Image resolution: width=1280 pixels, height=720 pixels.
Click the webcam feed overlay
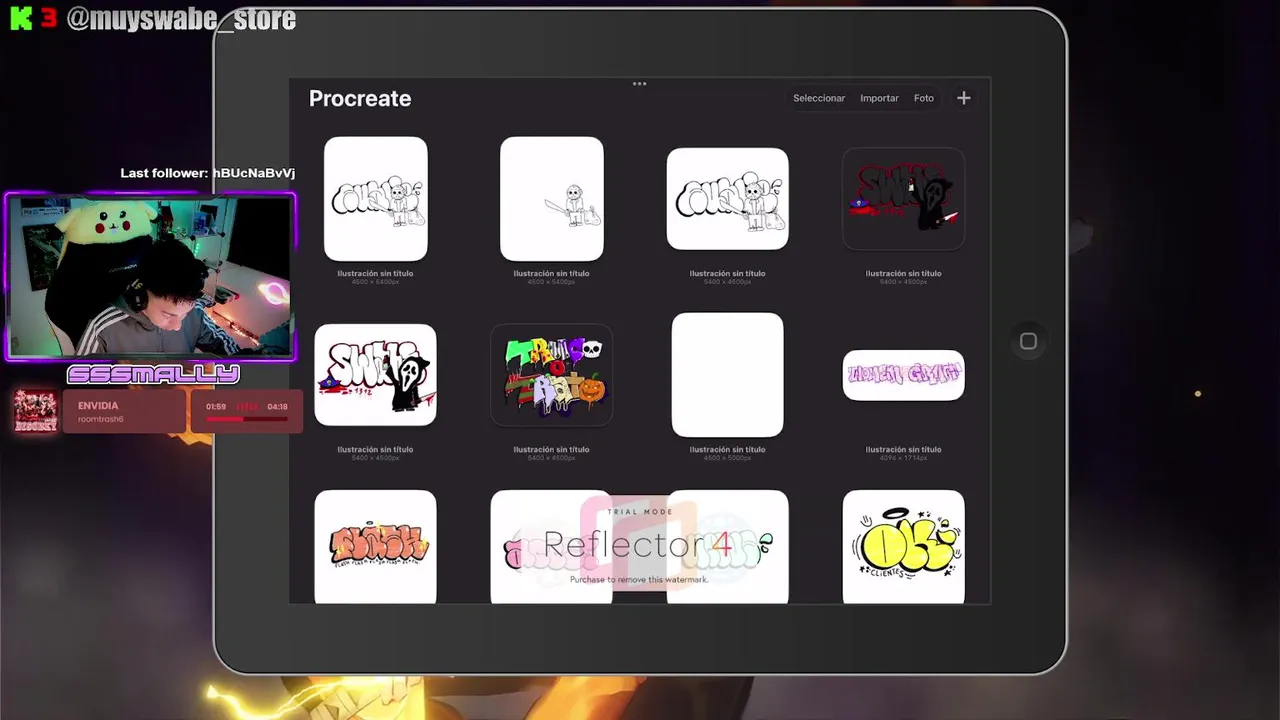(x=151, y=277)
